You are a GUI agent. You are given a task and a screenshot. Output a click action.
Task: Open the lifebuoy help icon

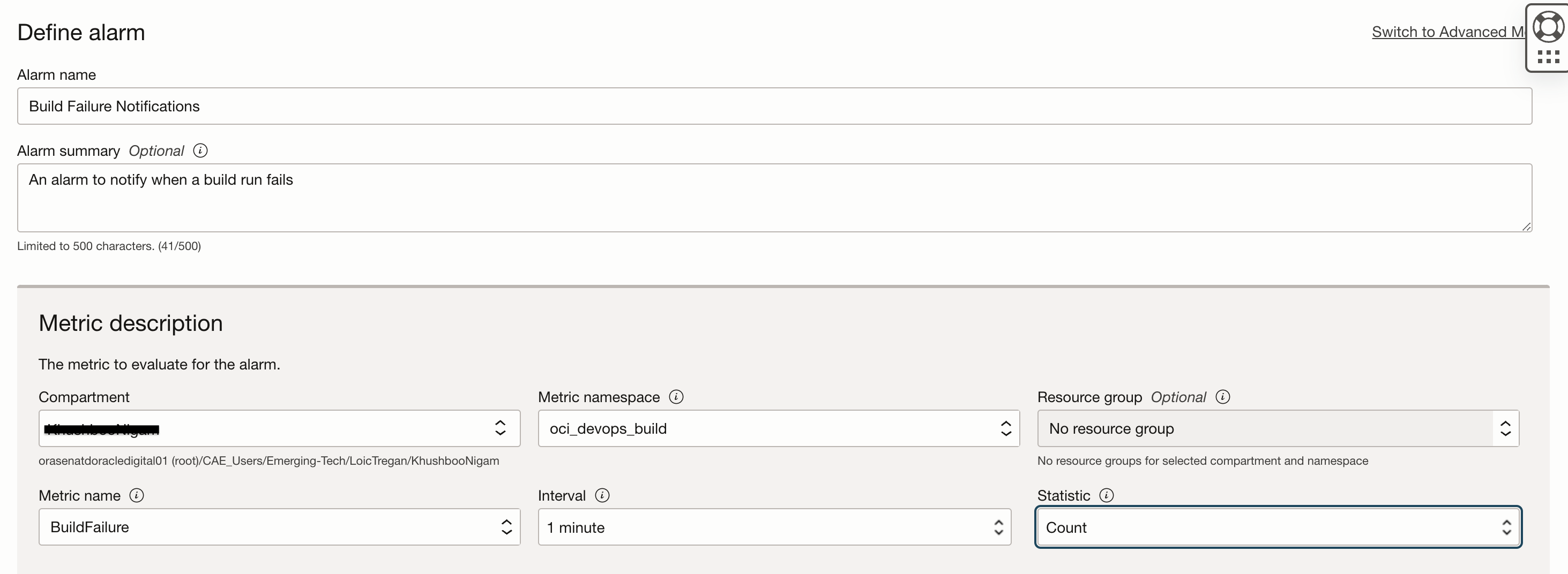pos(1548,27)
